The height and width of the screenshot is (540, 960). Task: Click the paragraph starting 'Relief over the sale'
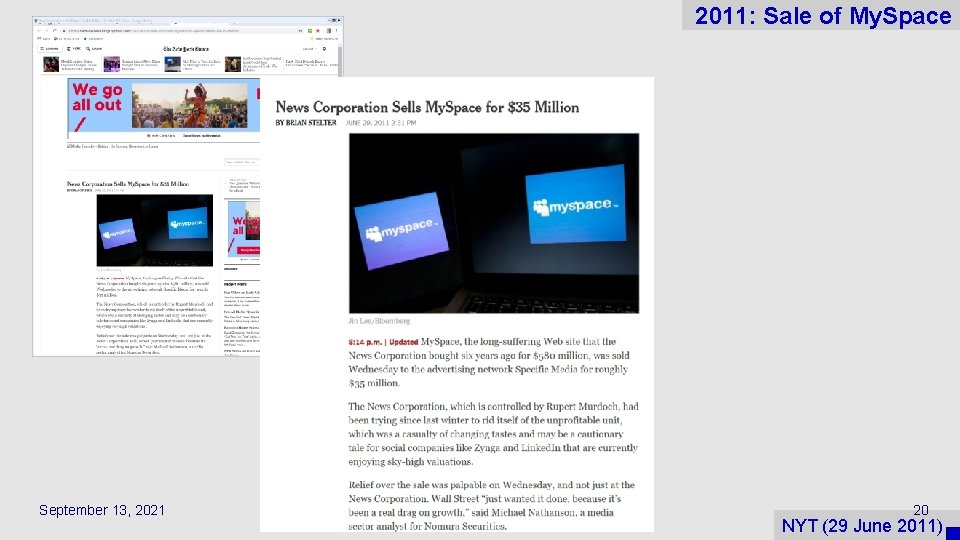coord(492,505)
